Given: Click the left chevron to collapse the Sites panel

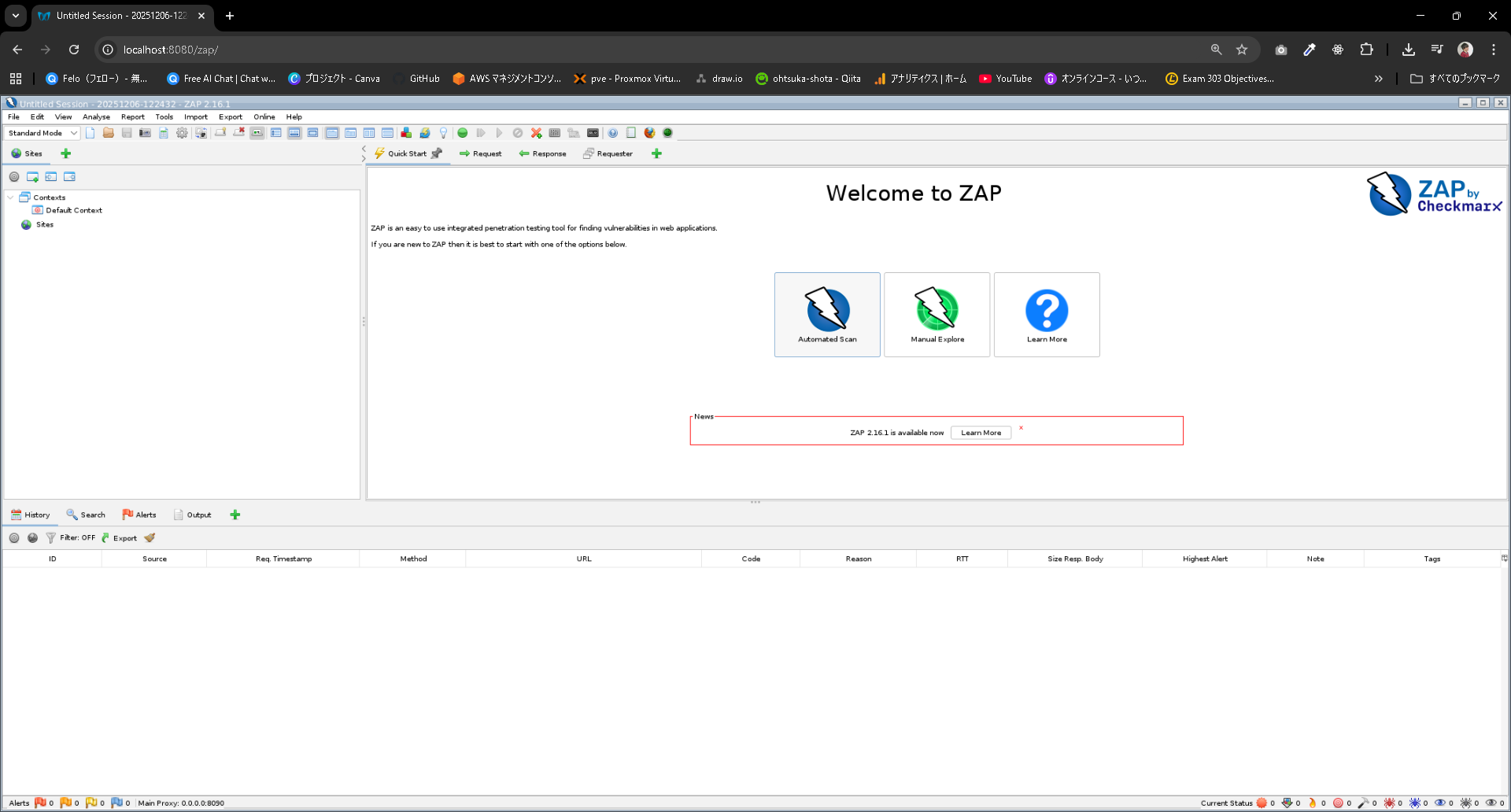Looking at the screenshot, I should pos(364,148).
